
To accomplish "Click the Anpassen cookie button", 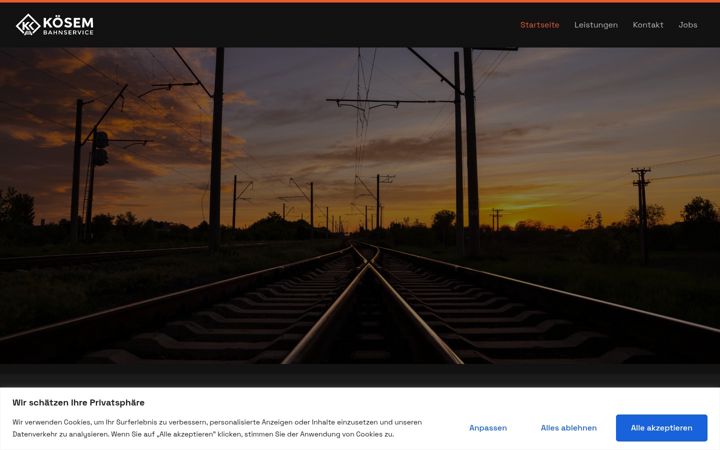I will click(488, 428).
